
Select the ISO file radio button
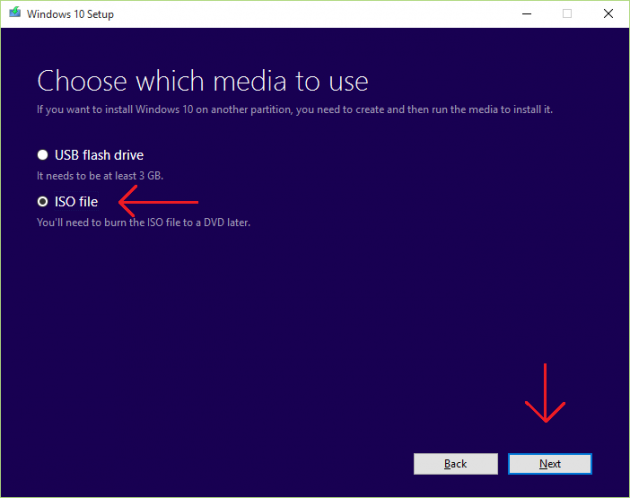point(42,201)
